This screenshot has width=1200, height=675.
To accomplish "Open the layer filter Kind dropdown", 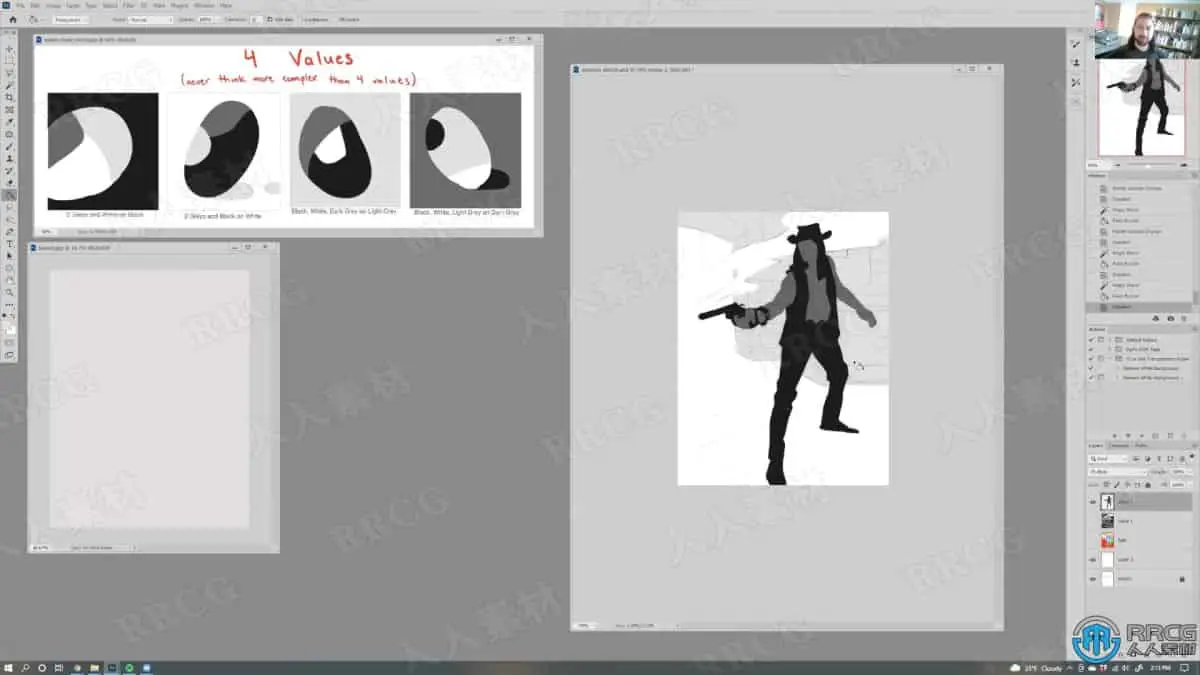I will [1108, 458].
